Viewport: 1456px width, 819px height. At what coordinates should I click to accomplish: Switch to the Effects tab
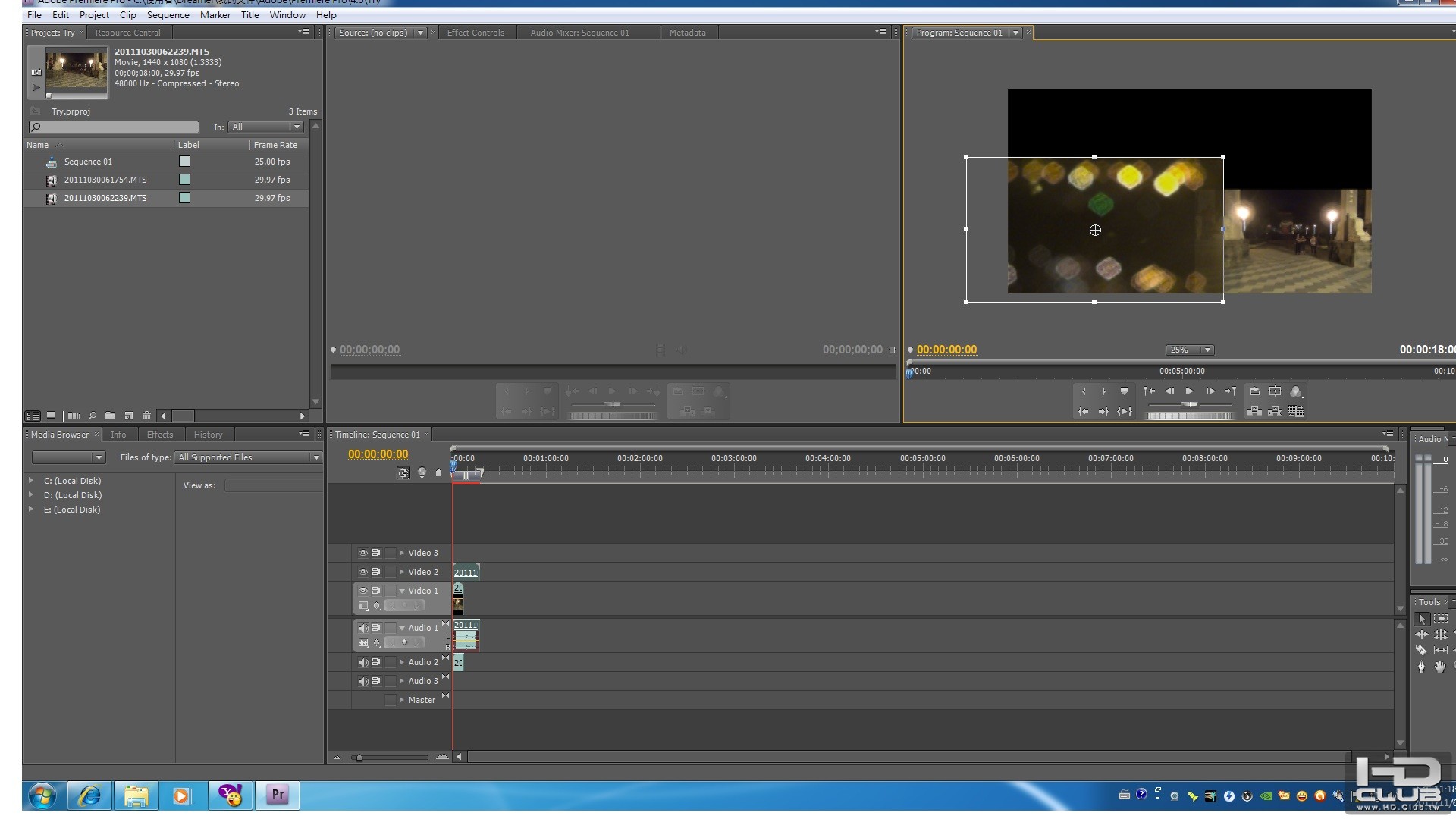(x=159, y=435)
